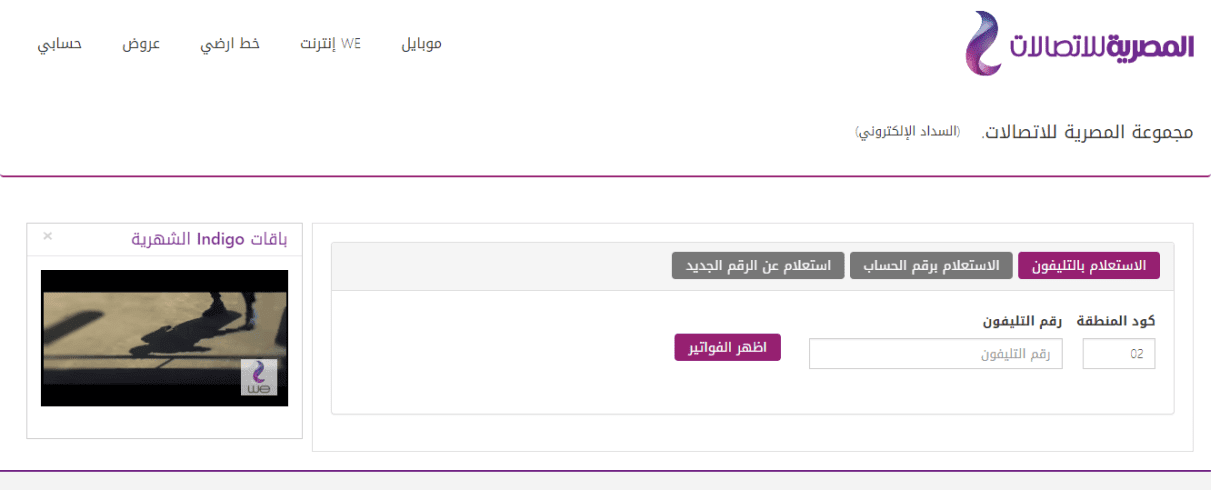
Task: Click the WE logo on video thumbnail
Action: (259, 377)
